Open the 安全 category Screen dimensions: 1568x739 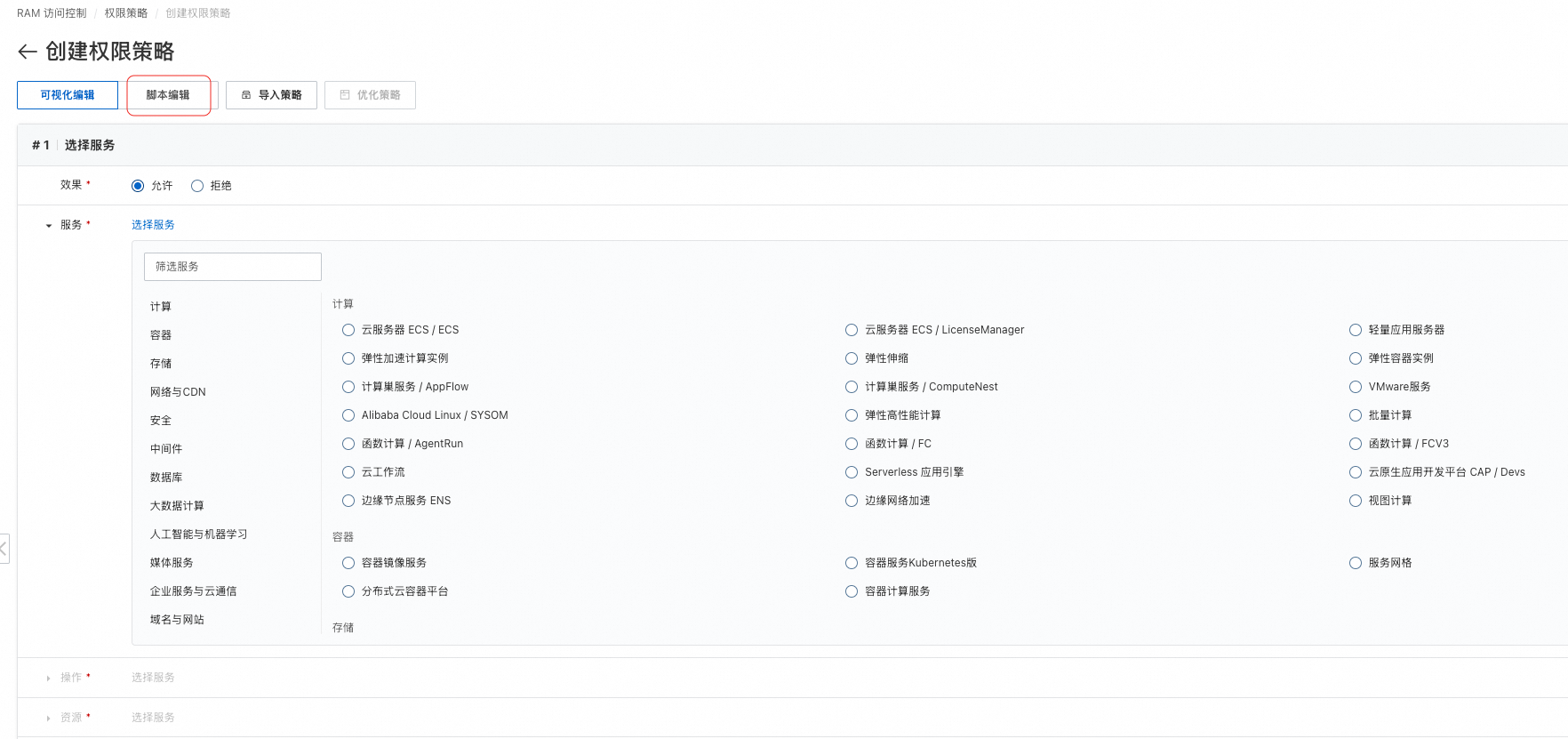[x=161, y=421]
